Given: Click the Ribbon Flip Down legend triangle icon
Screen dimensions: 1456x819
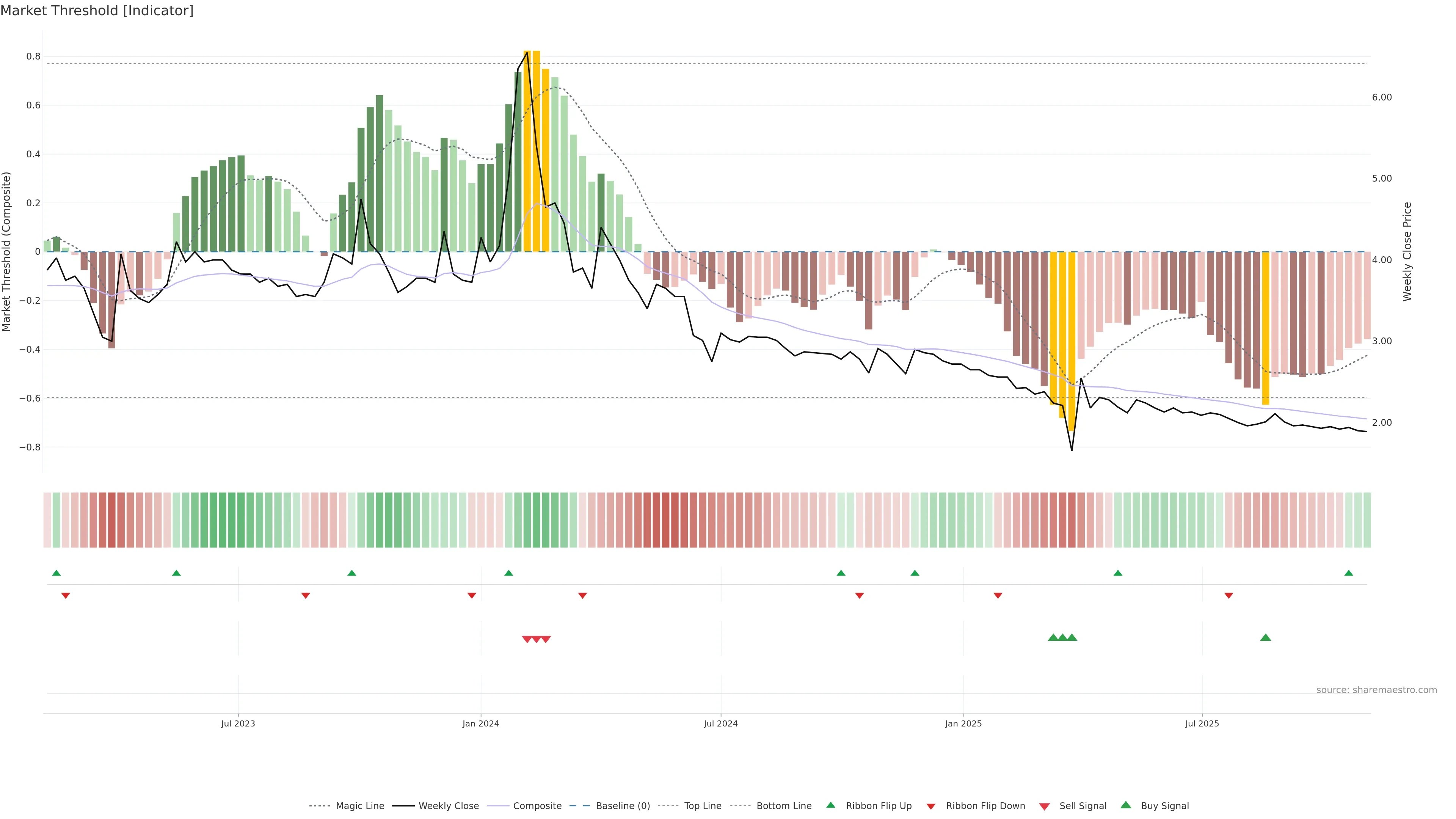Looking at the screenshot, I should point(931,806).
